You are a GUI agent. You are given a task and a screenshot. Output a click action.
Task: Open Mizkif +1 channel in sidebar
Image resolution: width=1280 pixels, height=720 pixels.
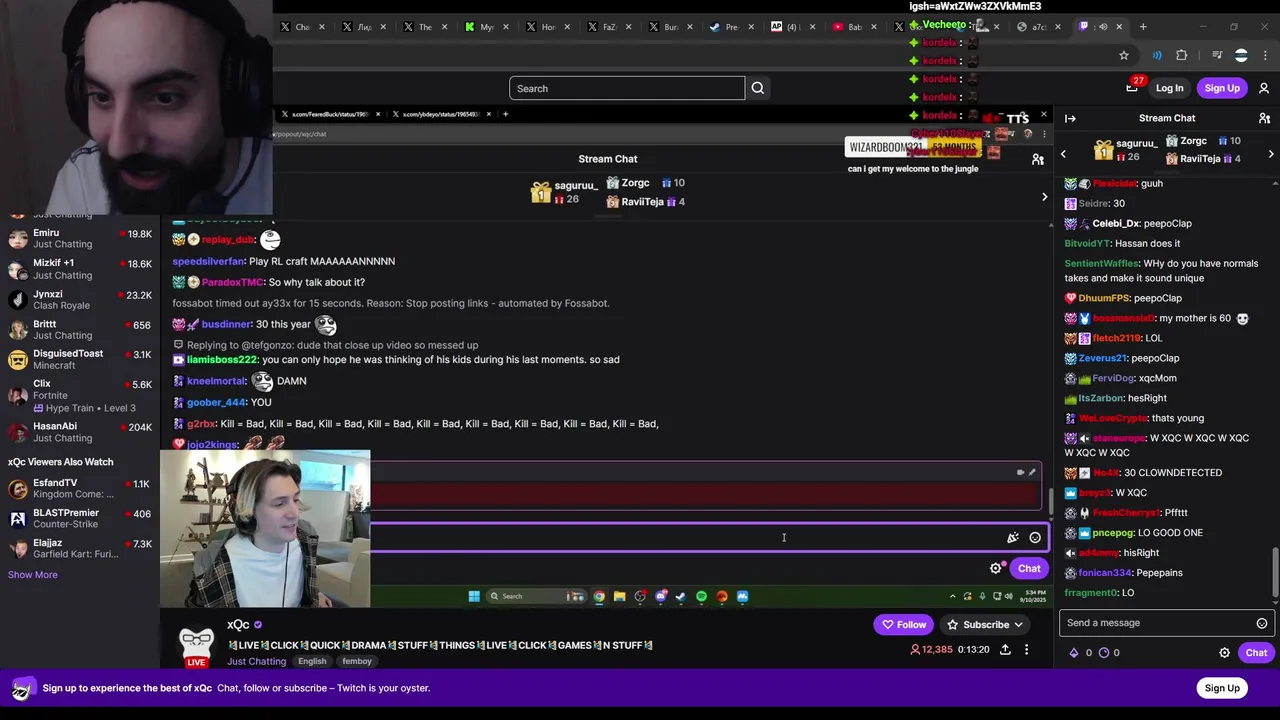click(80, 269)
